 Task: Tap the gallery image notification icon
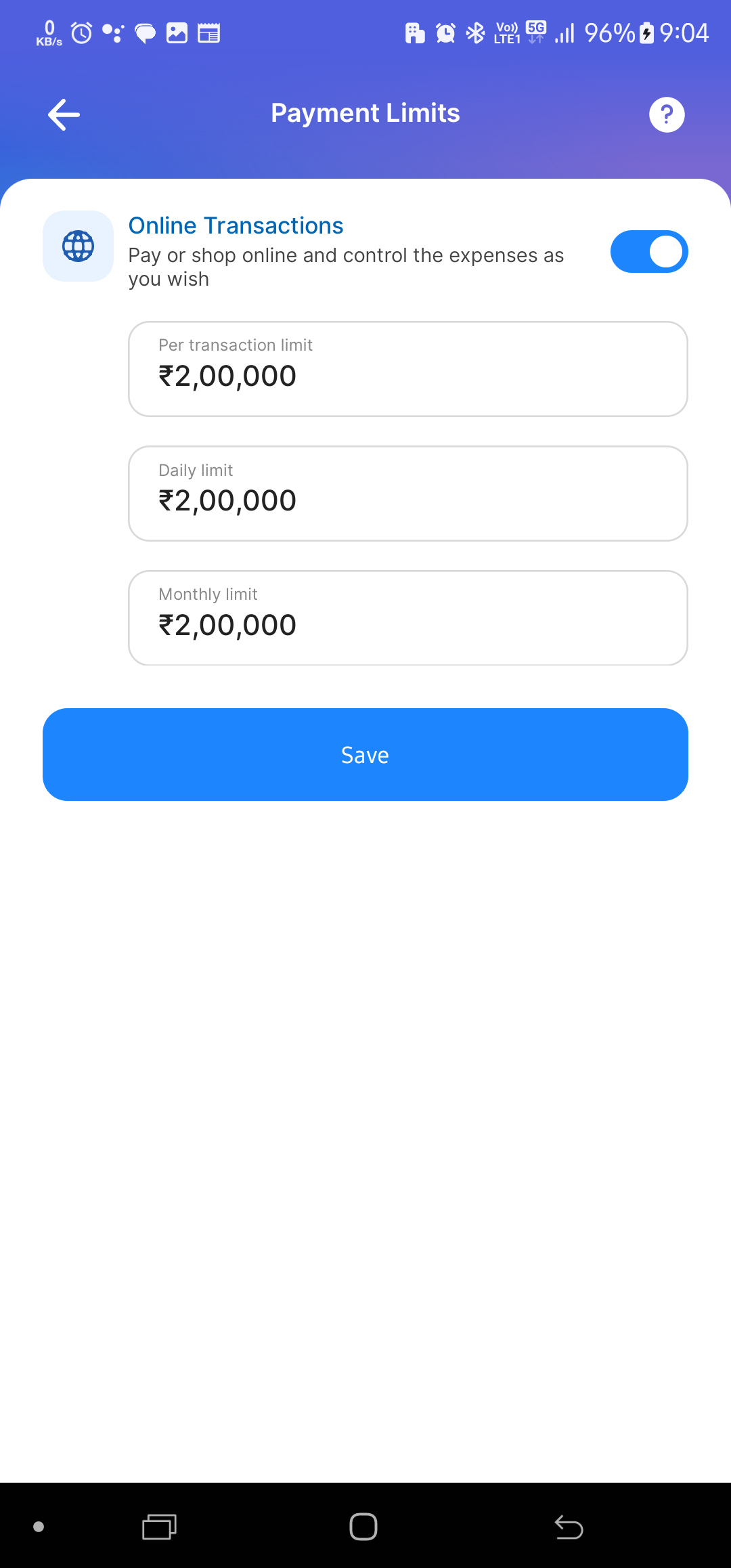click(177, 32)
